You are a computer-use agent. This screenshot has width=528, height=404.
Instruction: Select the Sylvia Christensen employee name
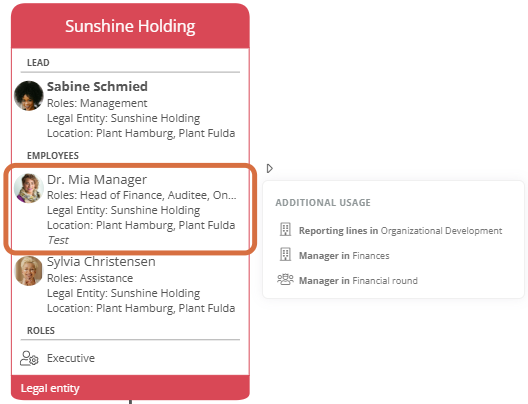(101, 262)
